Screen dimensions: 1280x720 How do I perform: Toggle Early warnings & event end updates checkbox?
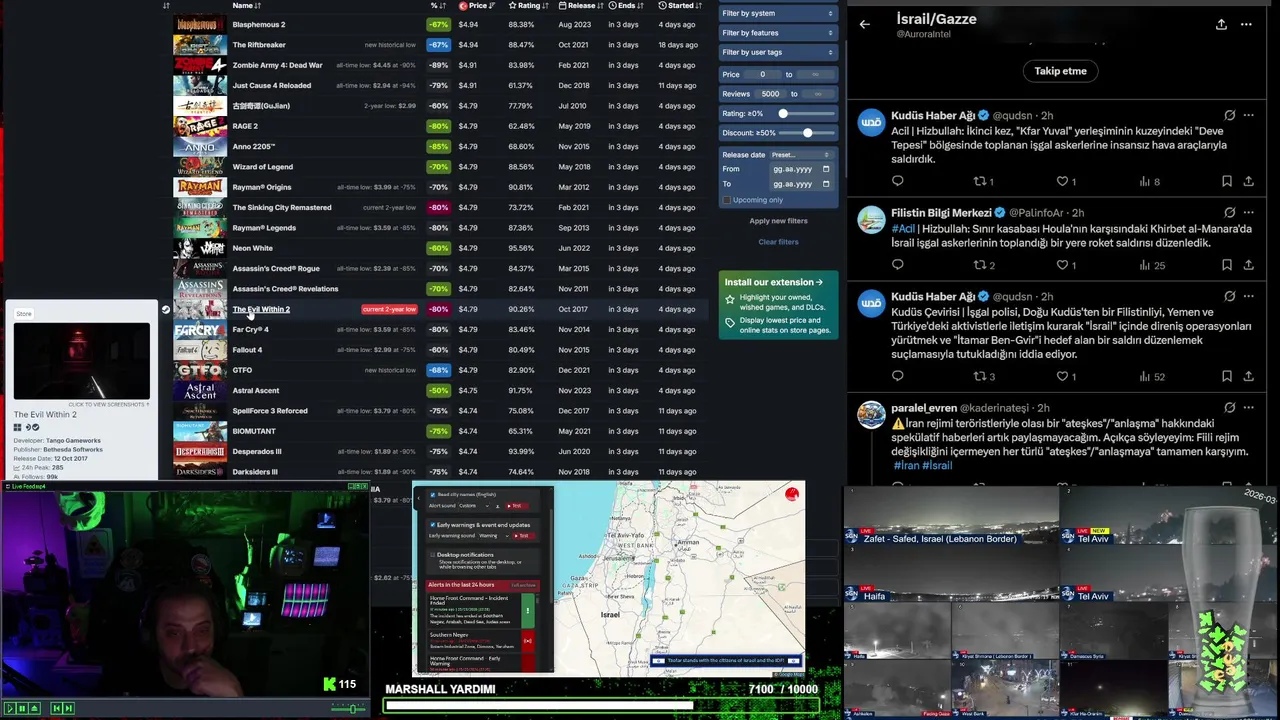tap(433, 524)
